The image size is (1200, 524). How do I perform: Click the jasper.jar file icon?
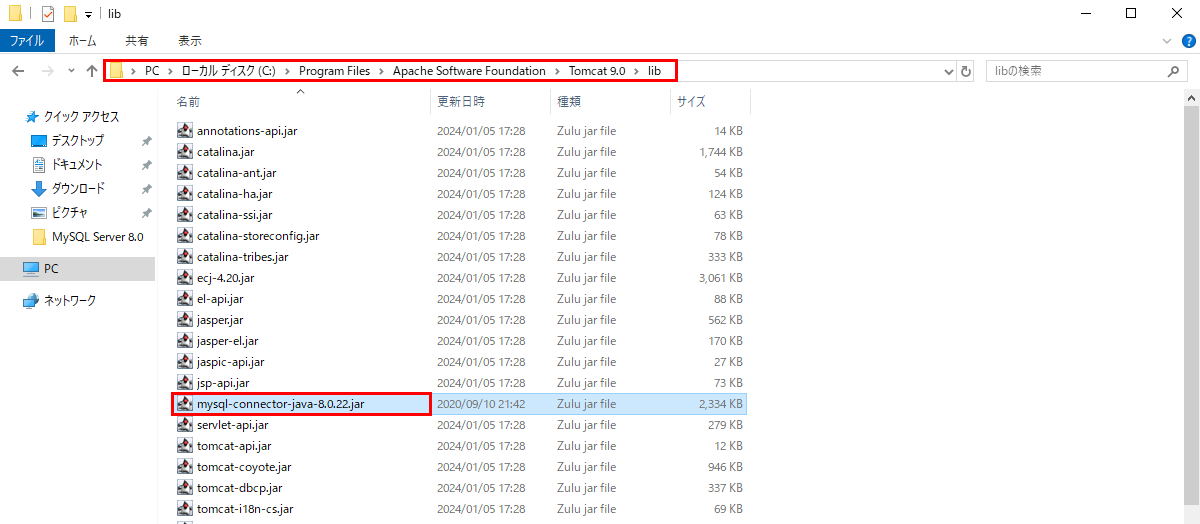pyautogui.click(x=184, y=320)
